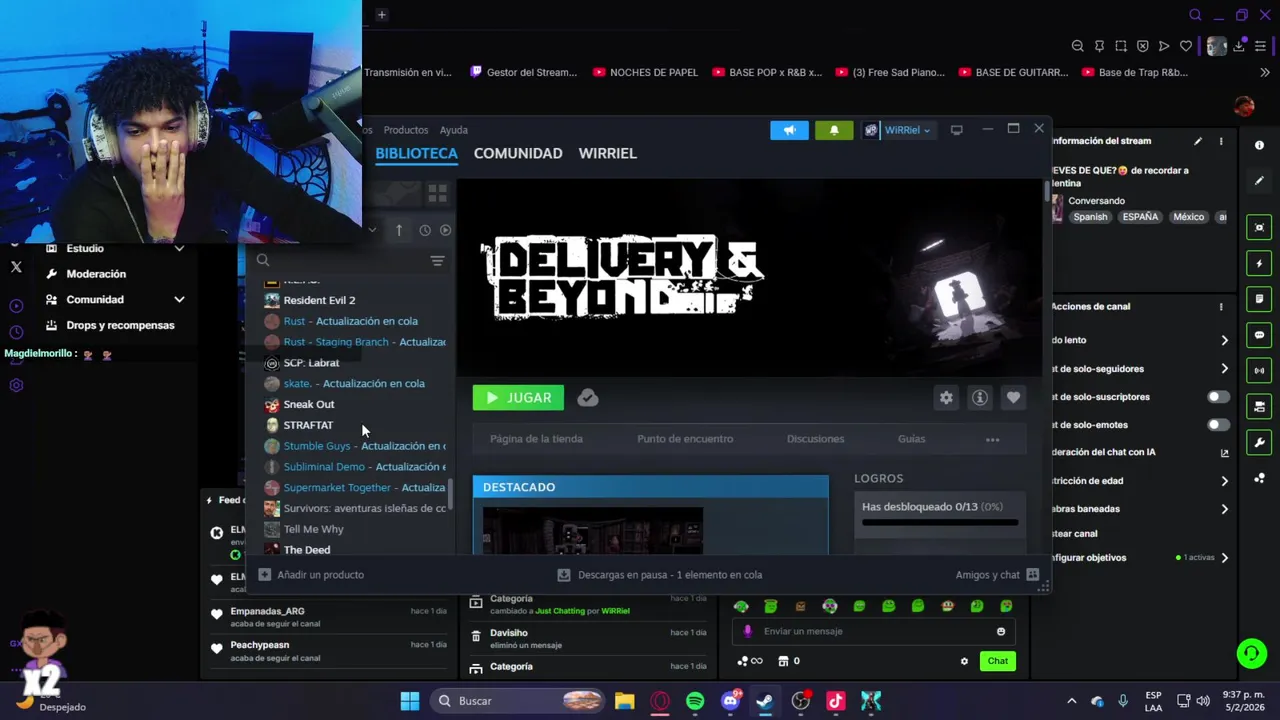Screen dimensions: 1280x720
Task: Click library search field in Steam
Action: pyautogui.click(x=340, y=260)
